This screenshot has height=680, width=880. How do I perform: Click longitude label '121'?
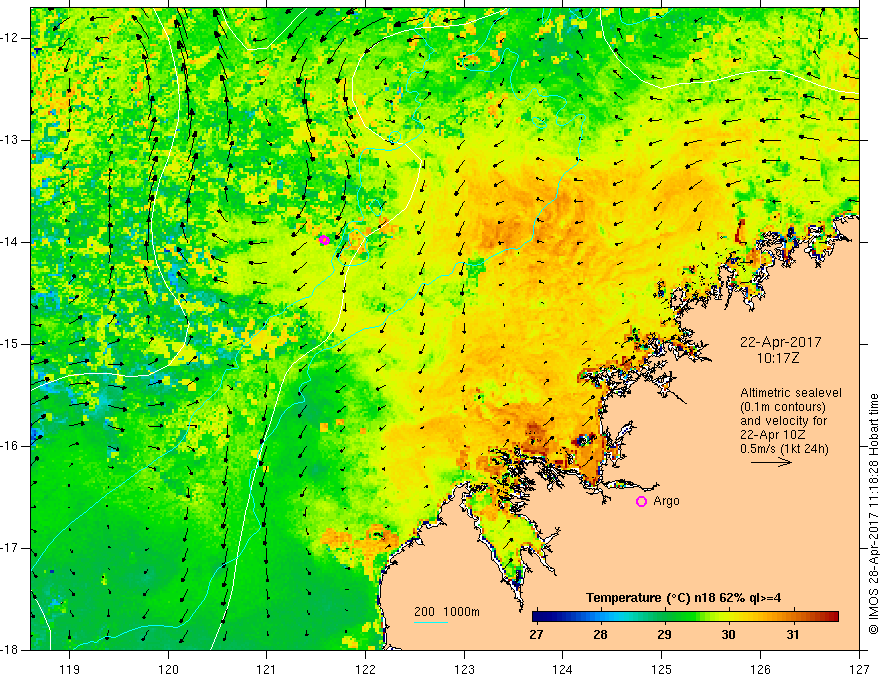pyautogui.click(x=267, y=669)
